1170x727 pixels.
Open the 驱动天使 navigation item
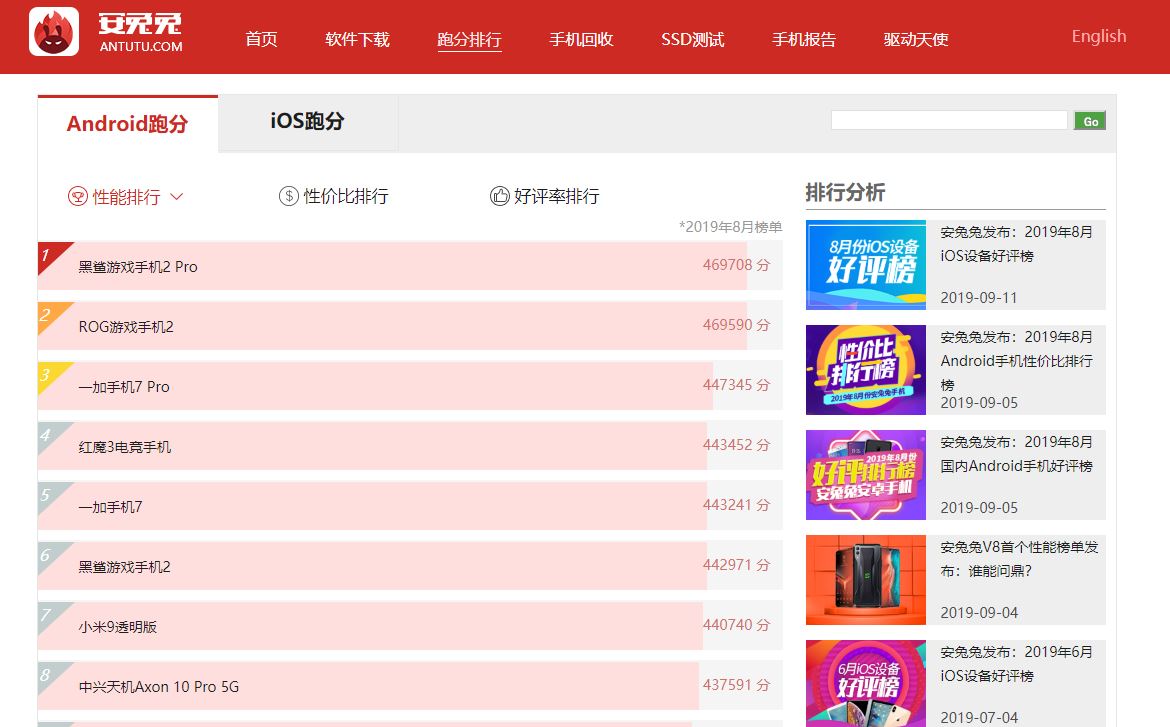[916, 39]
